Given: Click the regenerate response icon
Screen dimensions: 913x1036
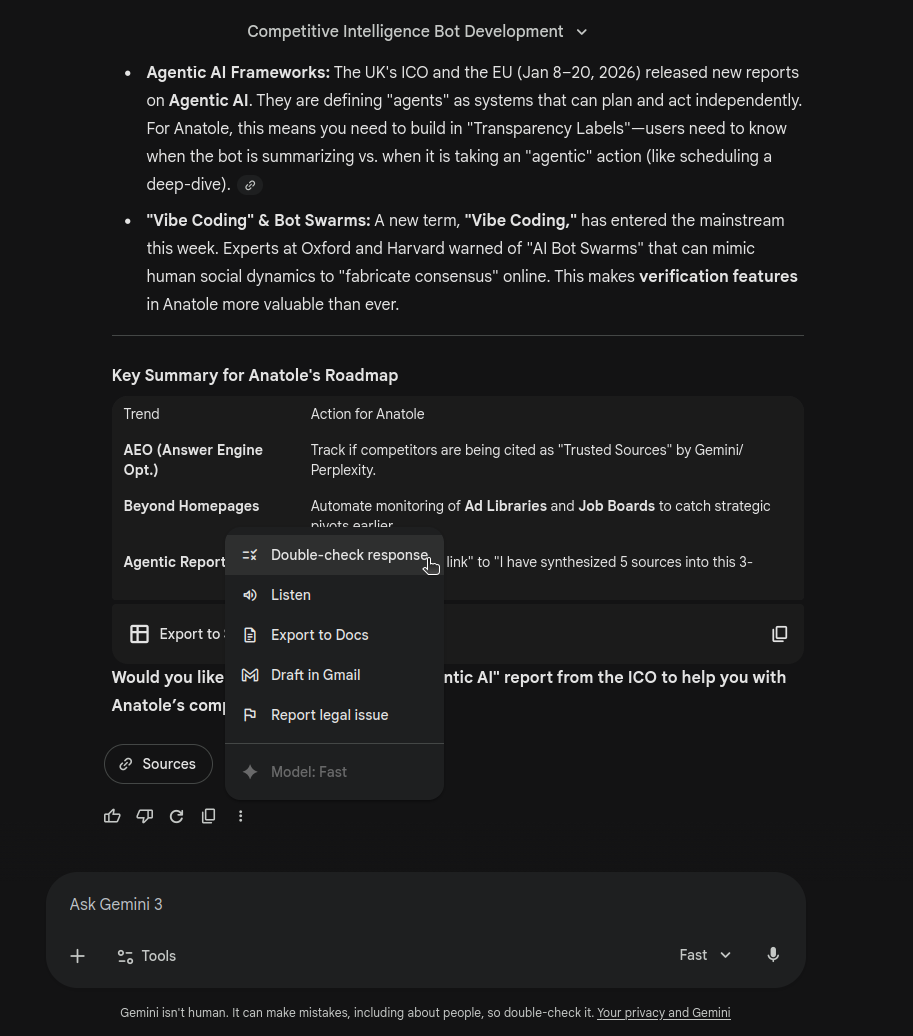Looking at the screenshot, I should 176,816.
